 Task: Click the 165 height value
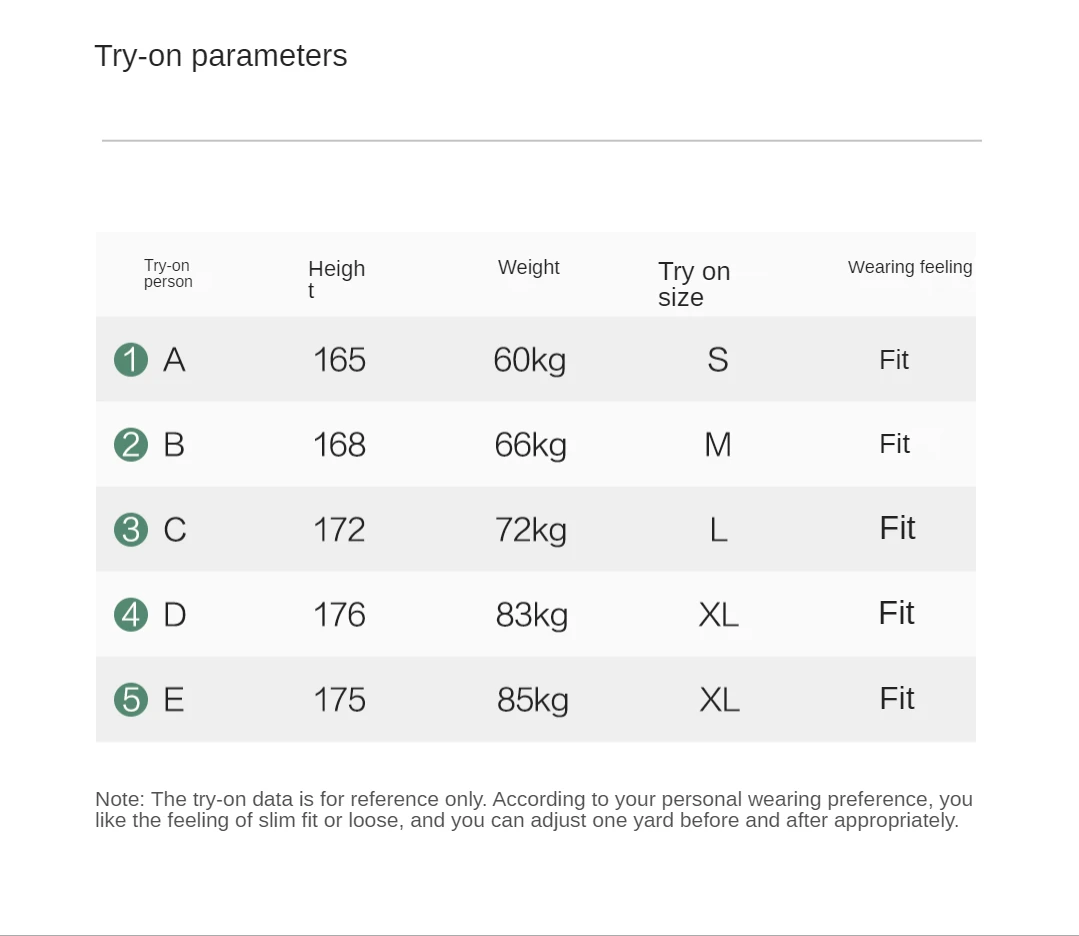339,359
